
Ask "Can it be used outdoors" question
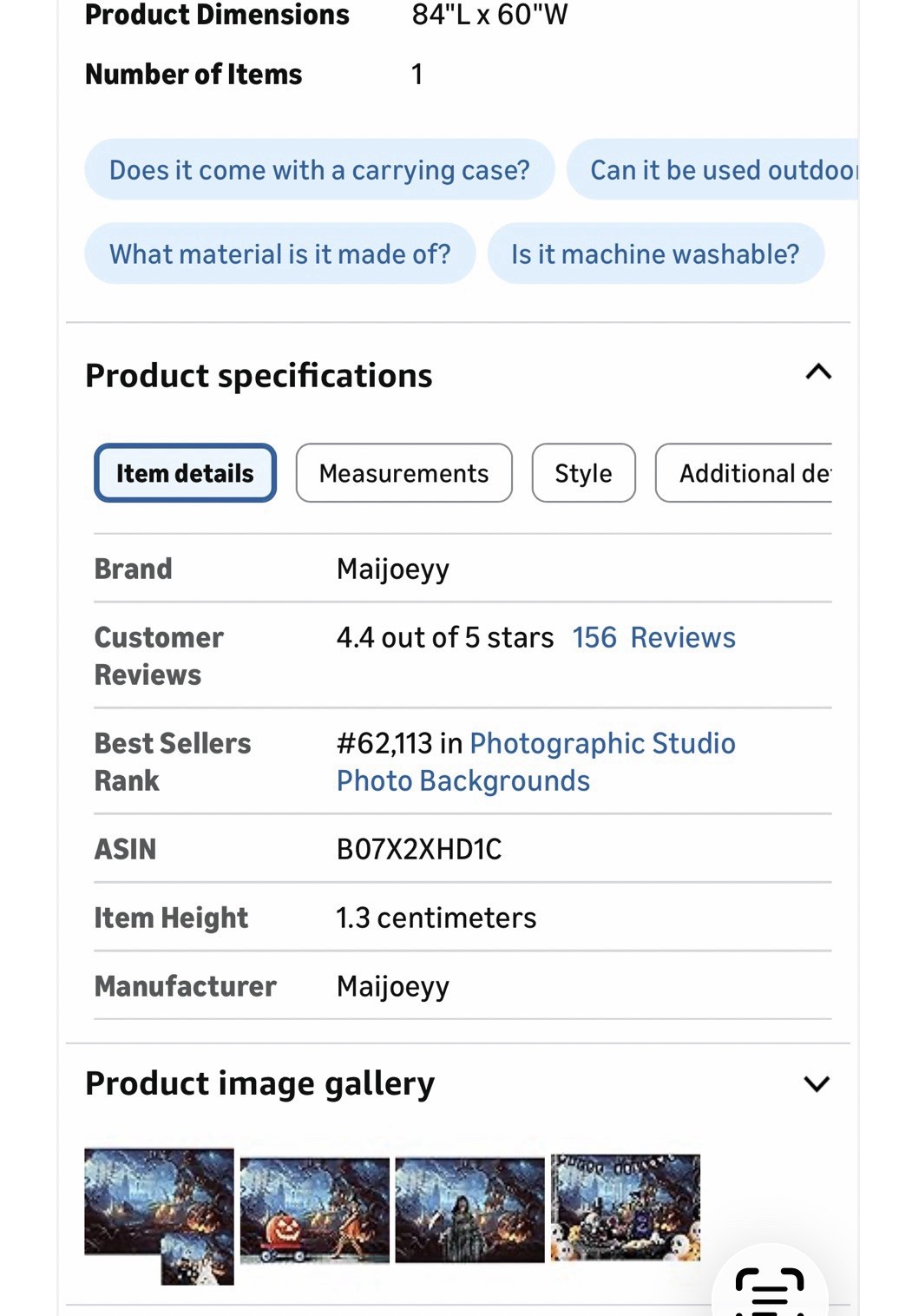pyautogui.click(x=712, y=169)
